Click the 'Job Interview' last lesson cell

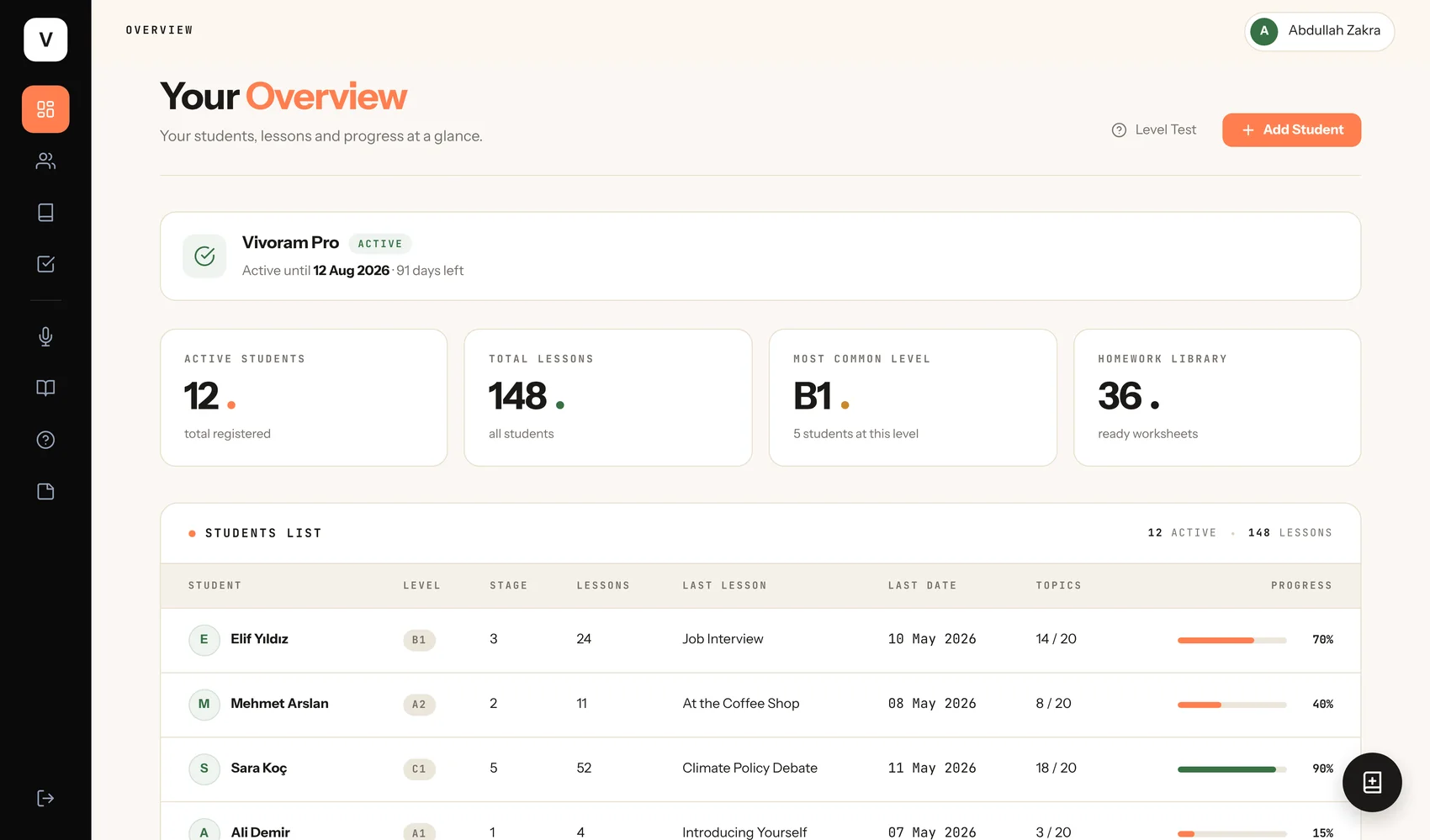723,639
